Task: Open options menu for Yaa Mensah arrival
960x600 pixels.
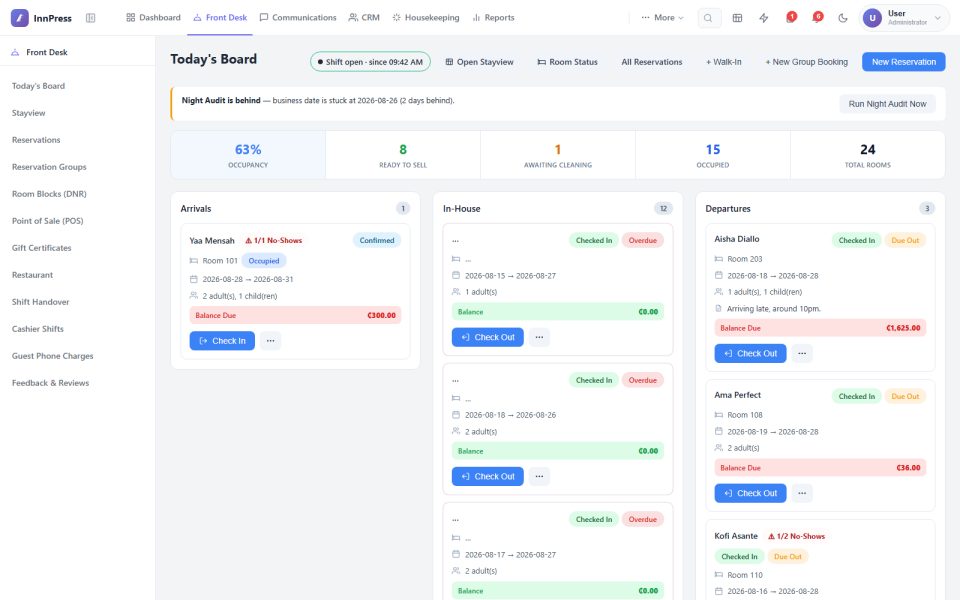Action: click(x=271, y=341)
